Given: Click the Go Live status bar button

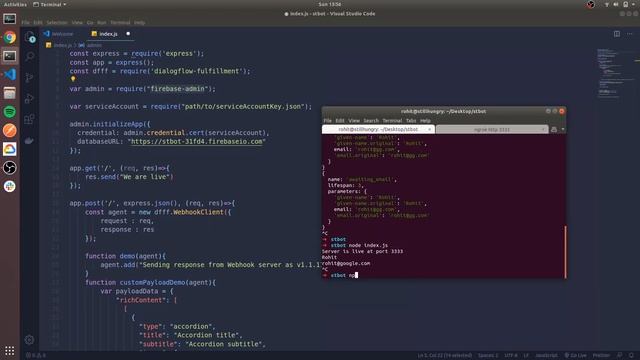Looking at the screenshot, I should (576, 356).
